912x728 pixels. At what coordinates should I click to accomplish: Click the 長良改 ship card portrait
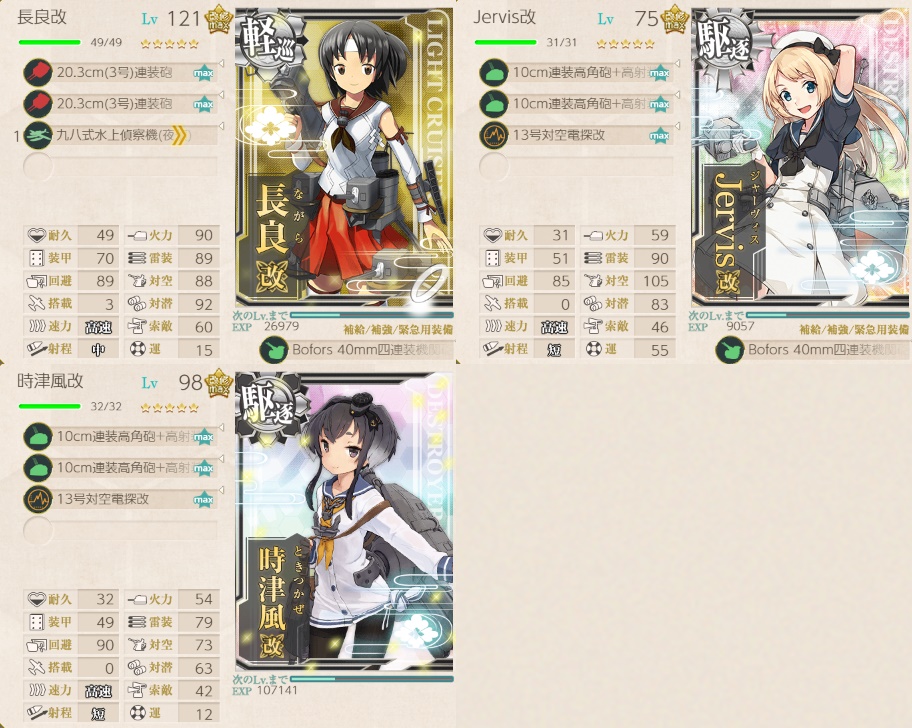click(x=344, y=157)
